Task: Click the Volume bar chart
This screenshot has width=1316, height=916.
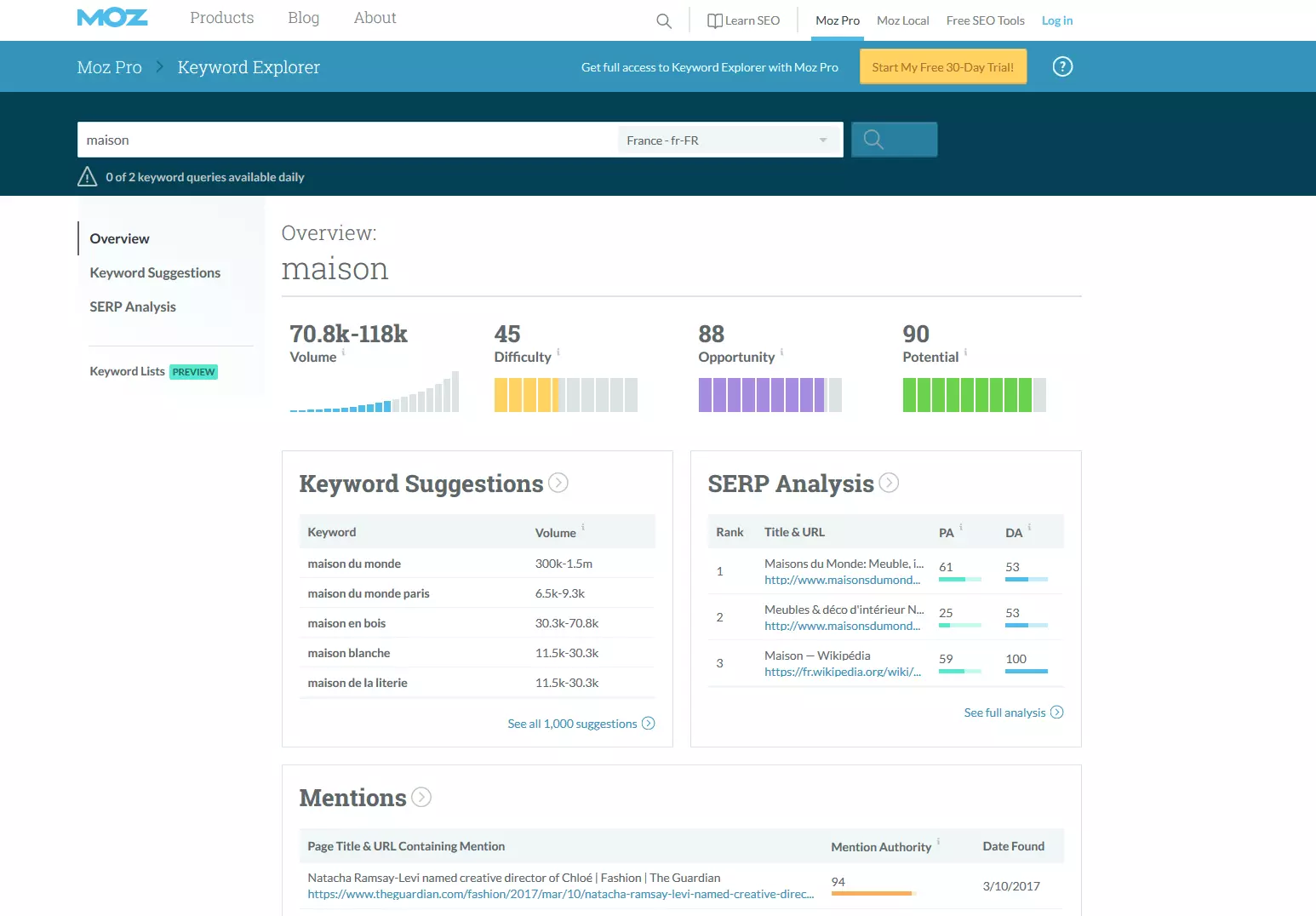Action: tap(374, 392)
